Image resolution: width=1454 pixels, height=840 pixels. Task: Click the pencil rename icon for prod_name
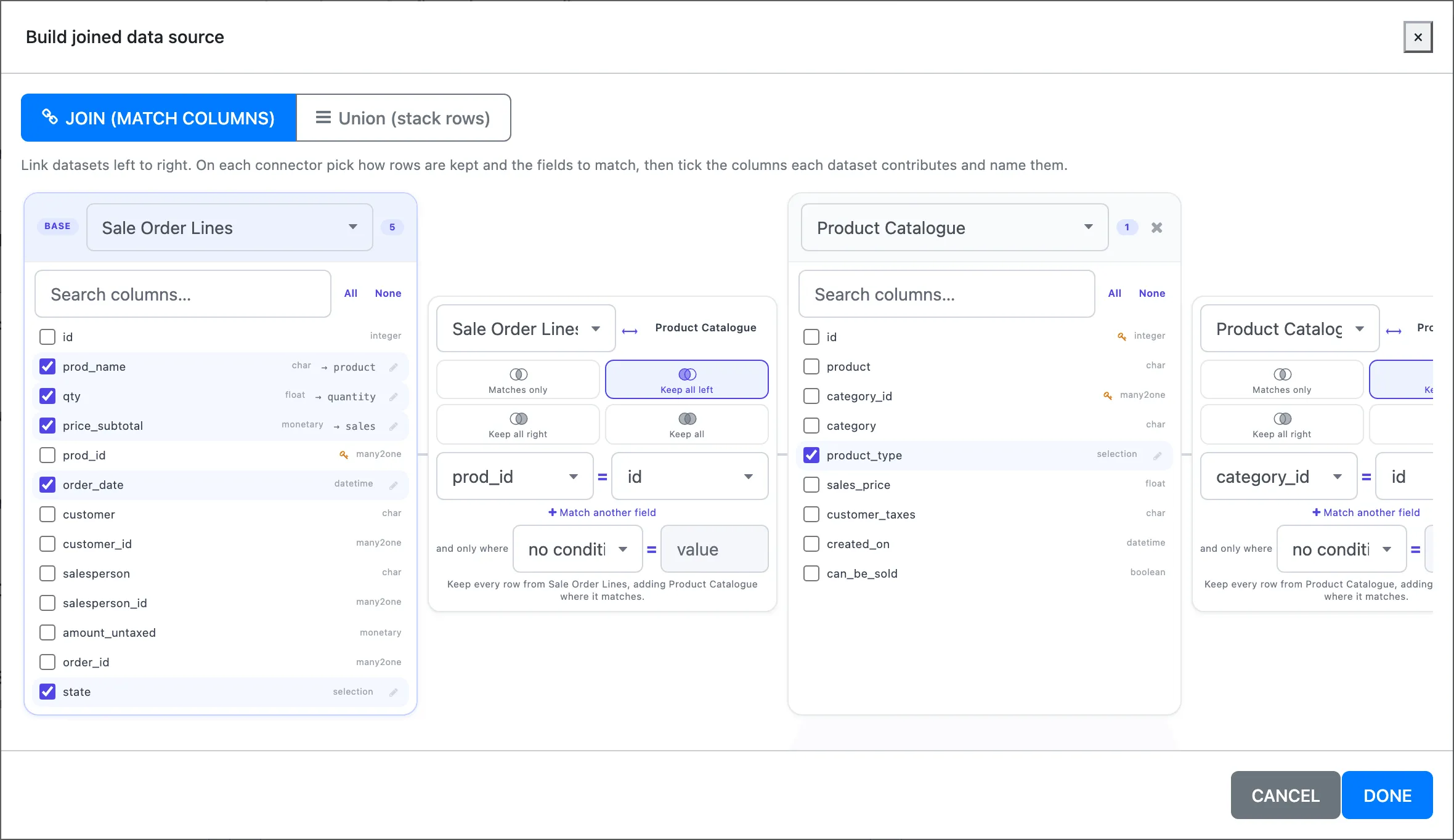(x=393, y=367)
